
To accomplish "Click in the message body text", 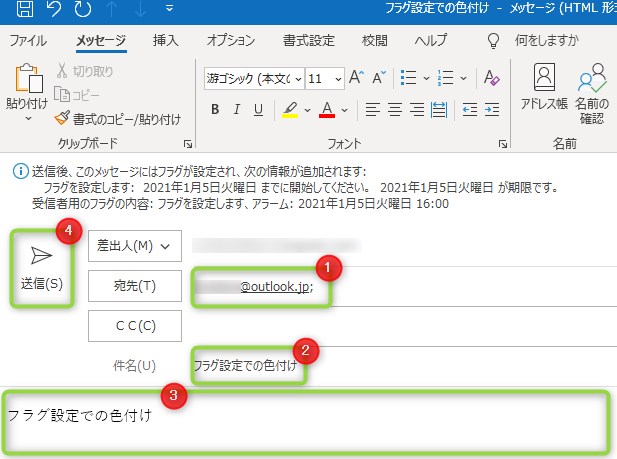I will pos(80,416).
